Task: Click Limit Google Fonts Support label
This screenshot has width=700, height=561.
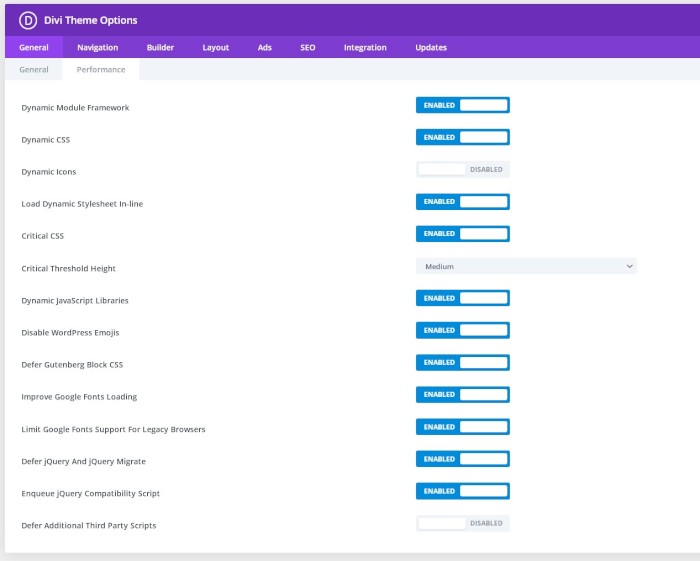Action: point(113,429)
